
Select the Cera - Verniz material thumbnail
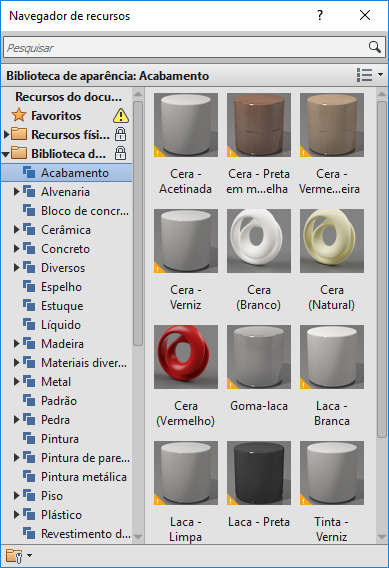point(186,241)
